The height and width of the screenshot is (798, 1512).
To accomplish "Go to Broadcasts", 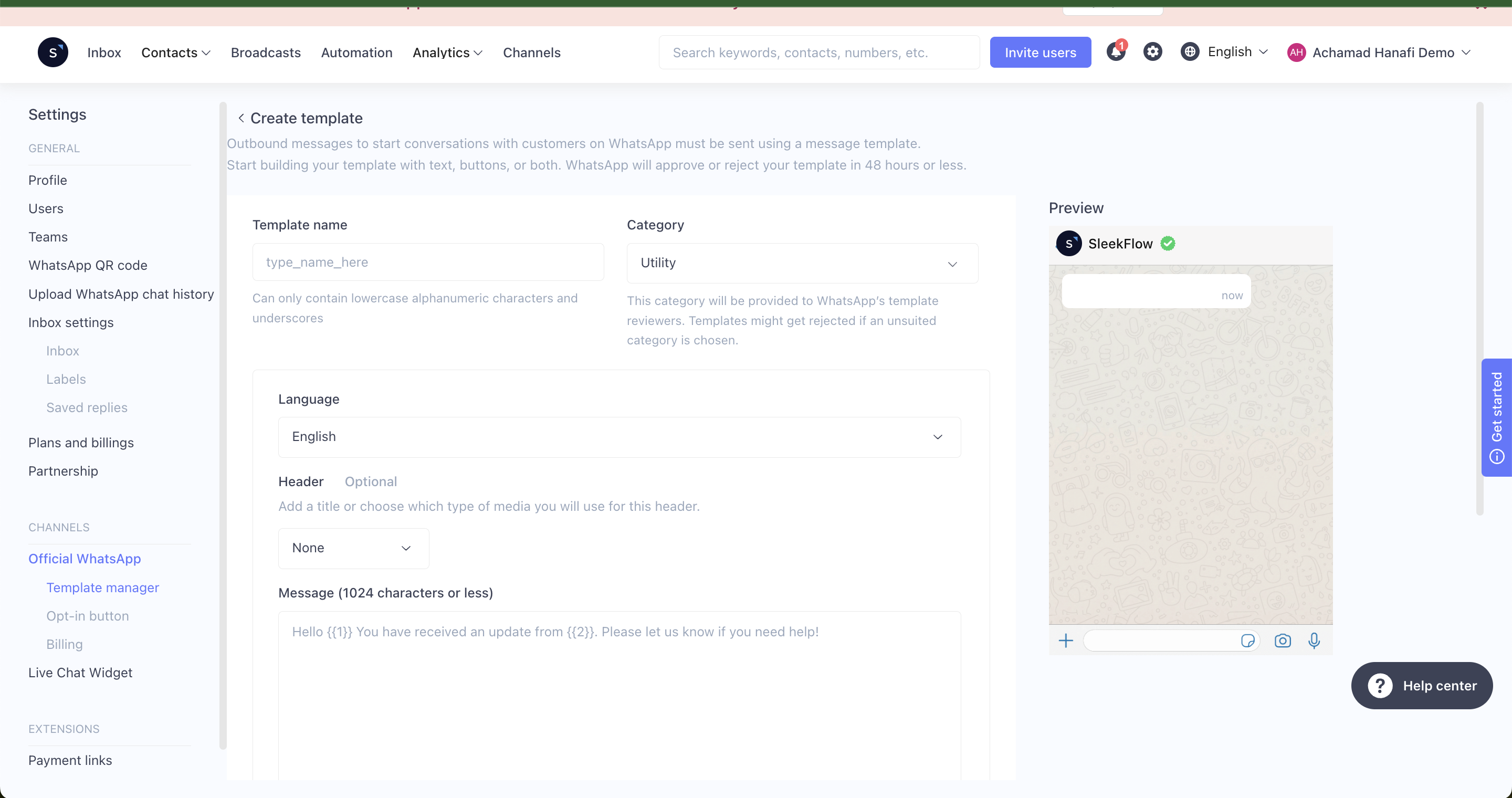I will pos(265,52).
